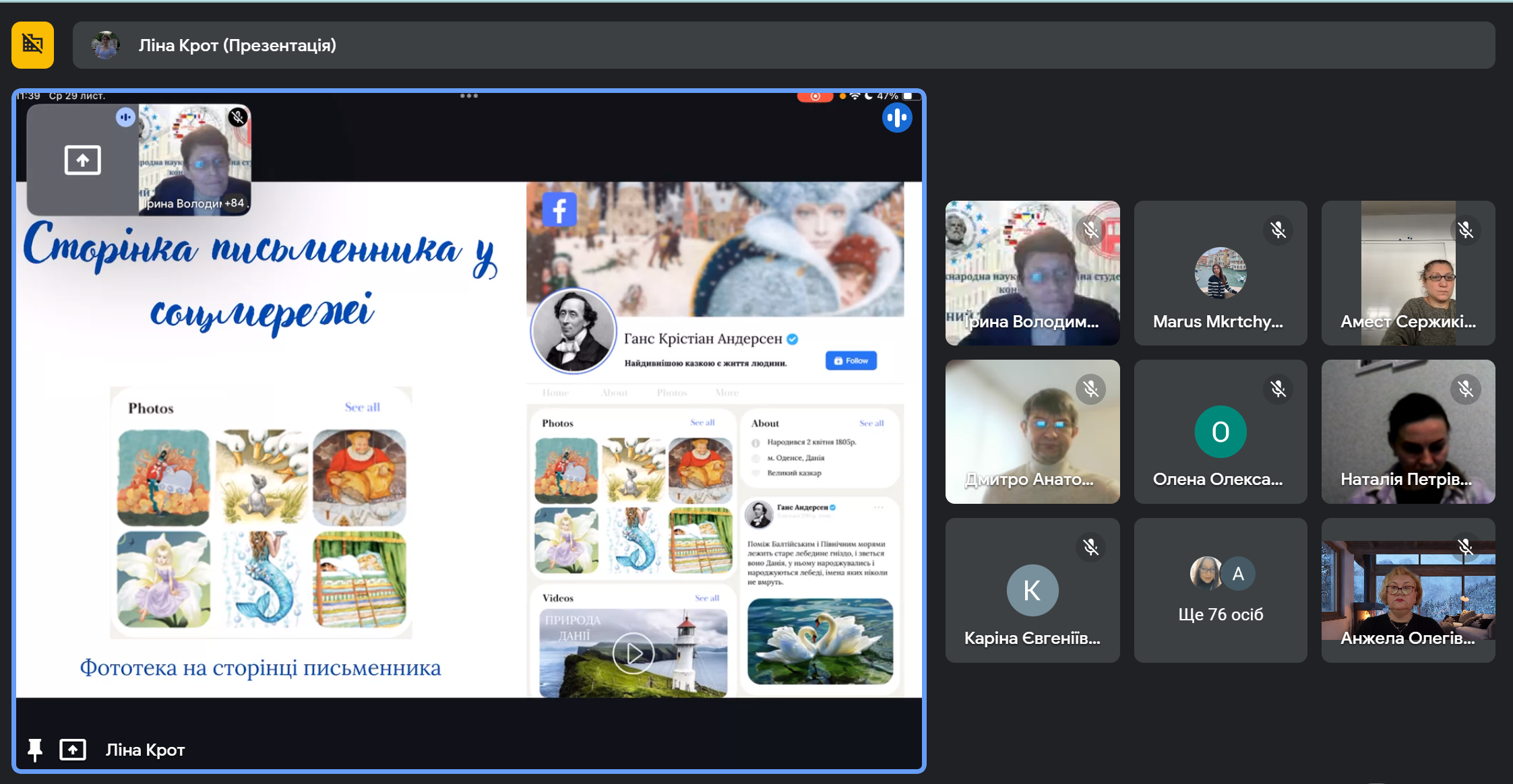Click the Амест Сержикі video tile
Screen dimensions: 1513x784
click(1409, 273)
